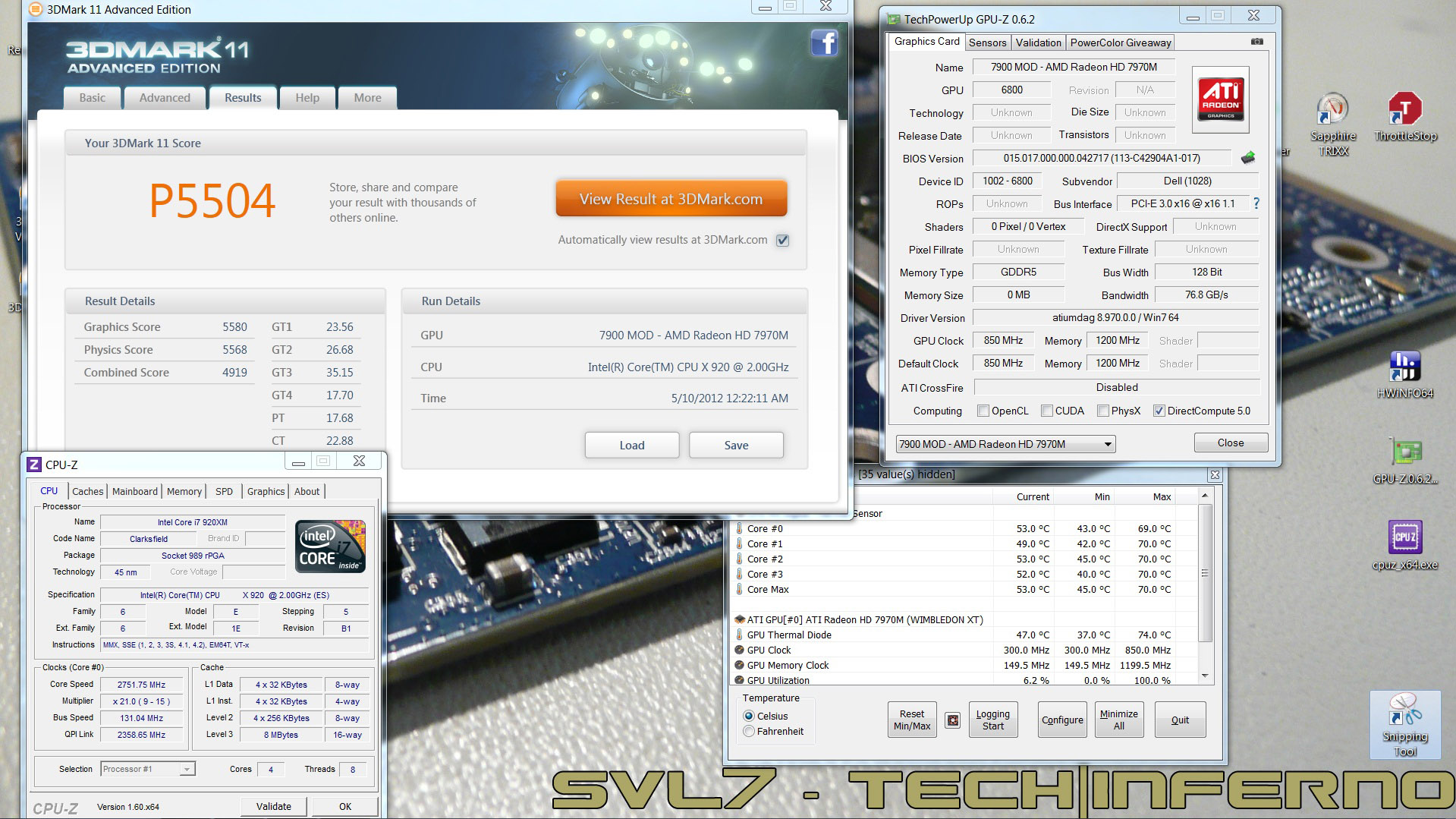
Task: Enable the OpenCL checkbox in GPU-Z
Action: (x=983, y=411)
